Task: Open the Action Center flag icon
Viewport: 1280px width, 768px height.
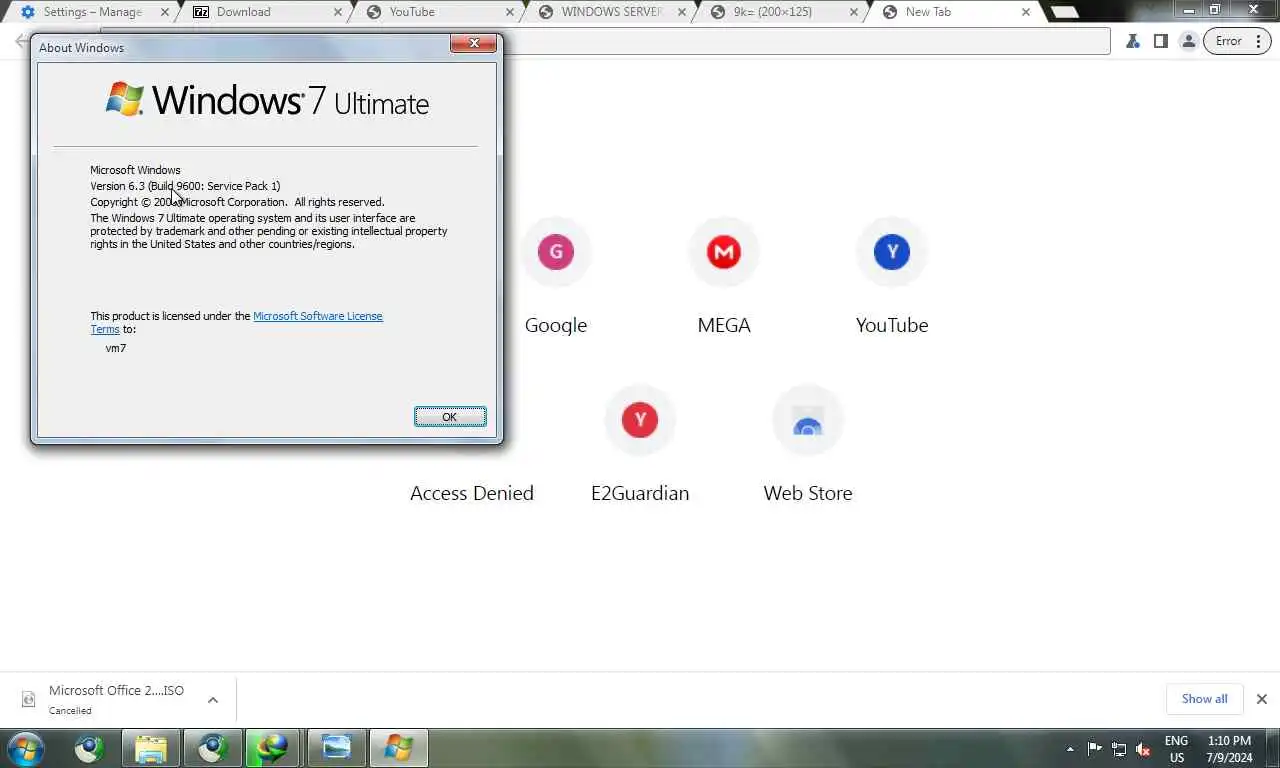Action: click(x=1095, y=749)
